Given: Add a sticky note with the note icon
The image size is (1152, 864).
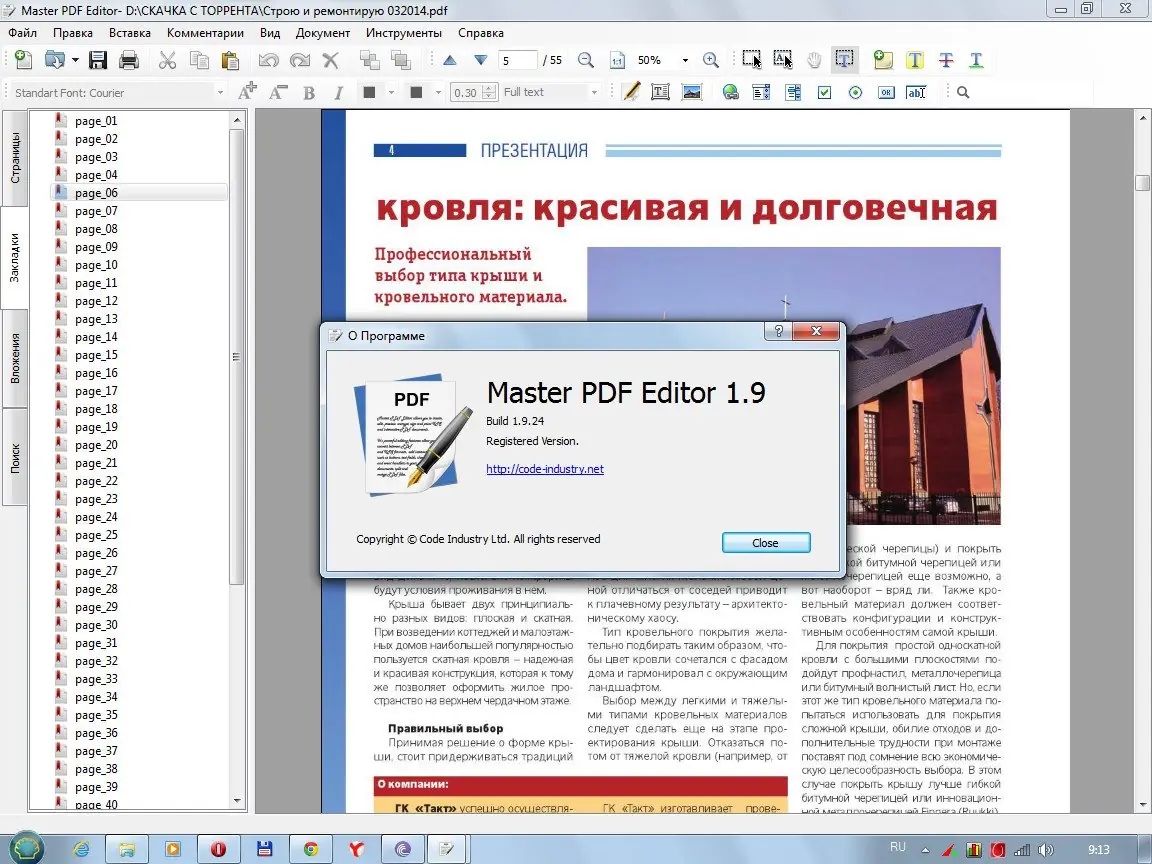Looking at the screenshot, I should 883,60.
